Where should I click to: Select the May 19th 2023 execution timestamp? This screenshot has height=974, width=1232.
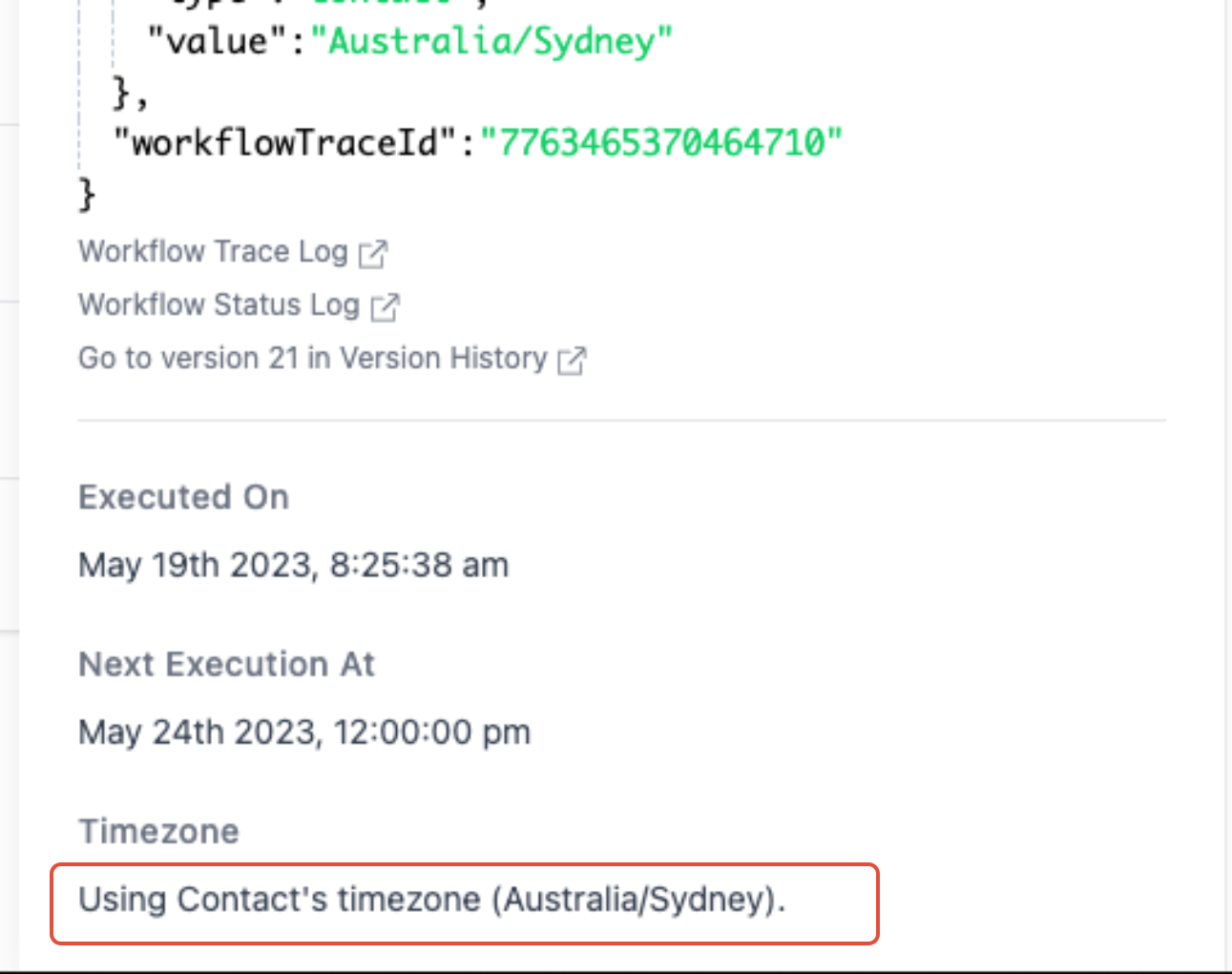coord(293,565)
